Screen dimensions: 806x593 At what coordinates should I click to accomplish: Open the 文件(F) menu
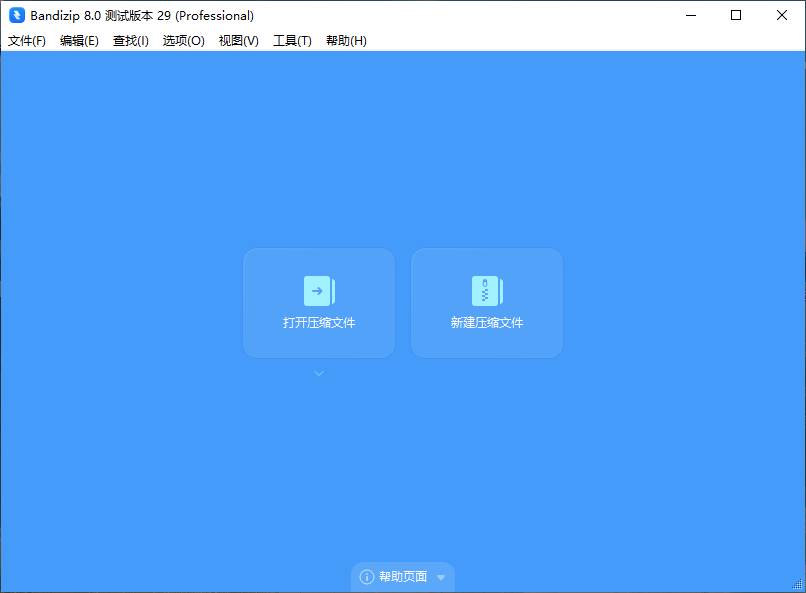tap(27, 41)
